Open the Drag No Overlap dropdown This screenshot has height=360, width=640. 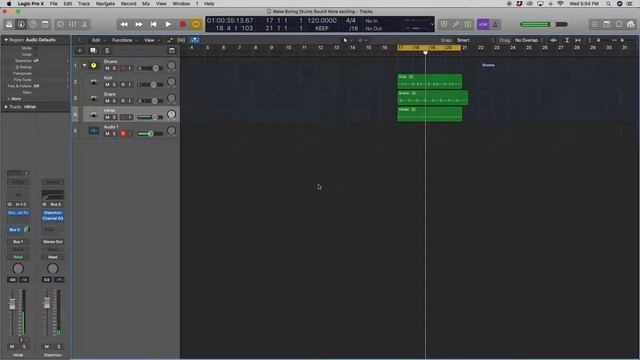pyautogui.click(x=528, y=40)
